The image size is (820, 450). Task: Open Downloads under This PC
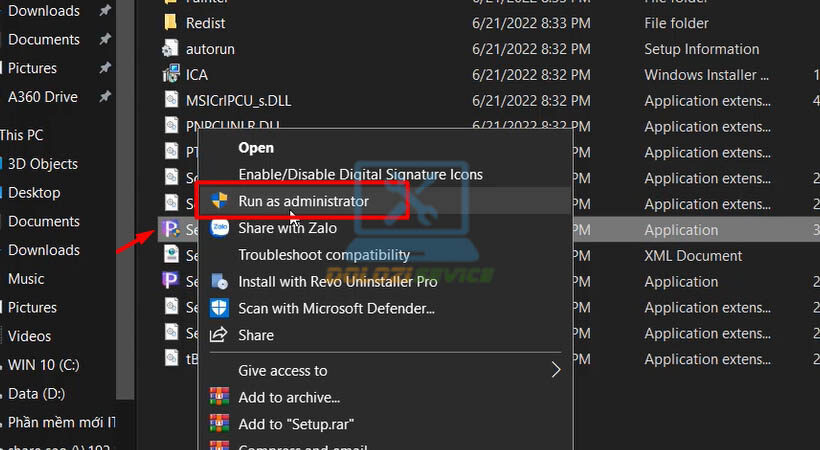pyautogui.click(x=44, y=250)
